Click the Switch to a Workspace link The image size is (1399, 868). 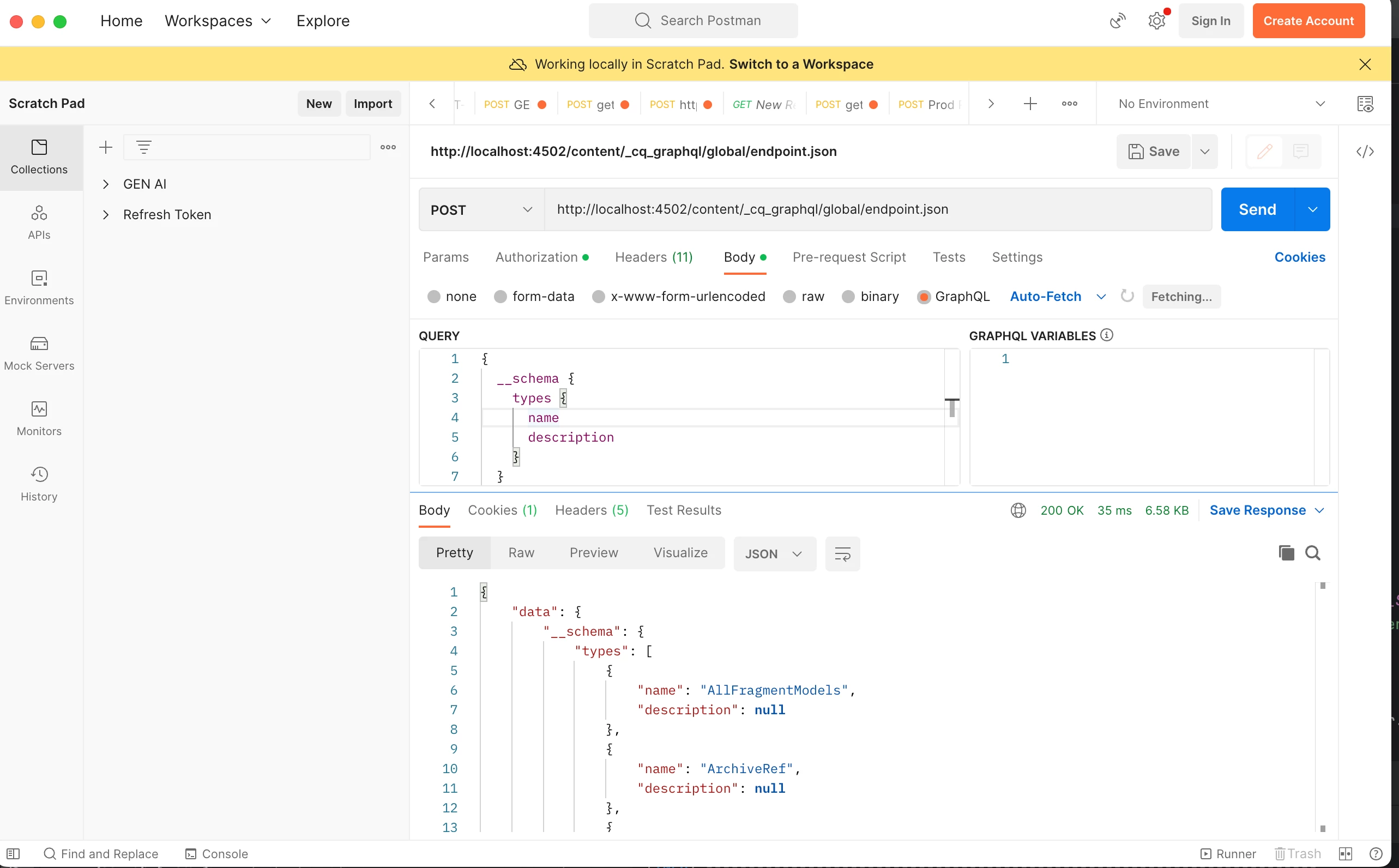pos(801,64)
